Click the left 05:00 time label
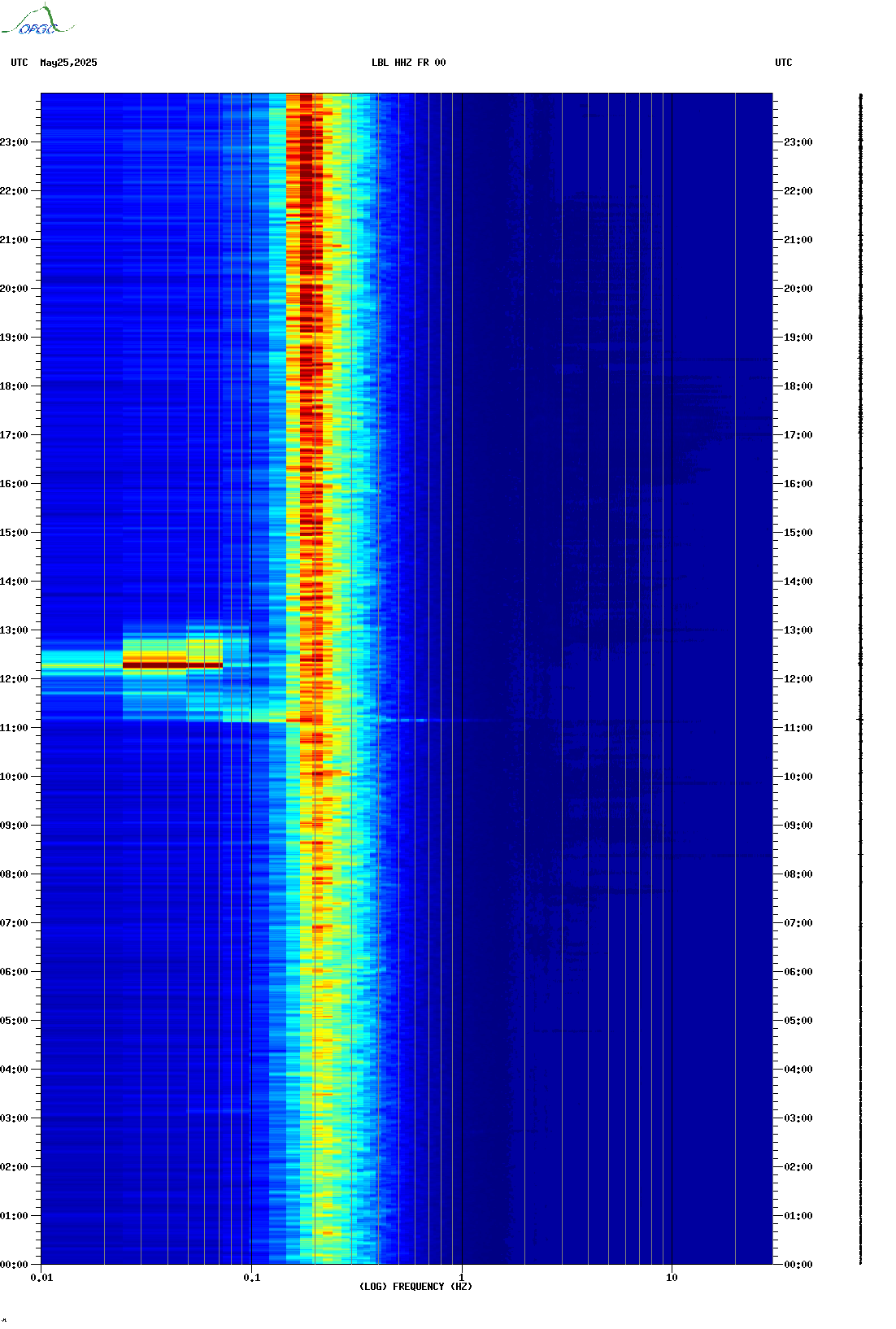The image size is (896, 1329). click(14, 1021)
